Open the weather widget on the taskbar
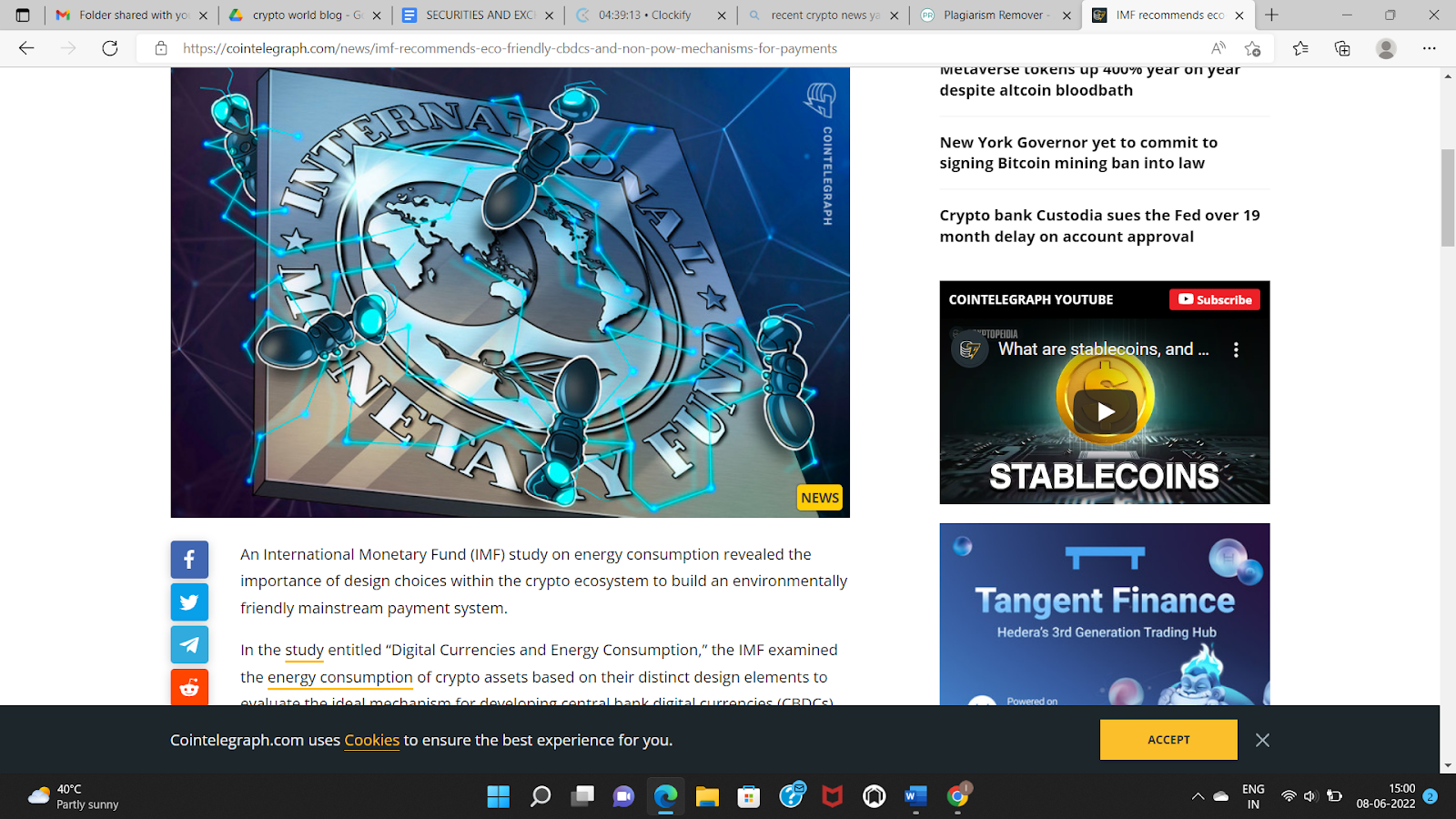The height and width of the screenshot is (819, 1456). coord(75,796)
